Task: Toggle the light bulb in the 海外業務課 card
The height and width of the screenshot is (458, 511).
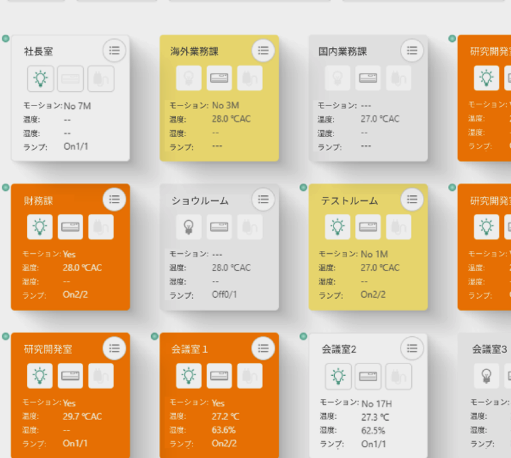Action: (189, 78)
